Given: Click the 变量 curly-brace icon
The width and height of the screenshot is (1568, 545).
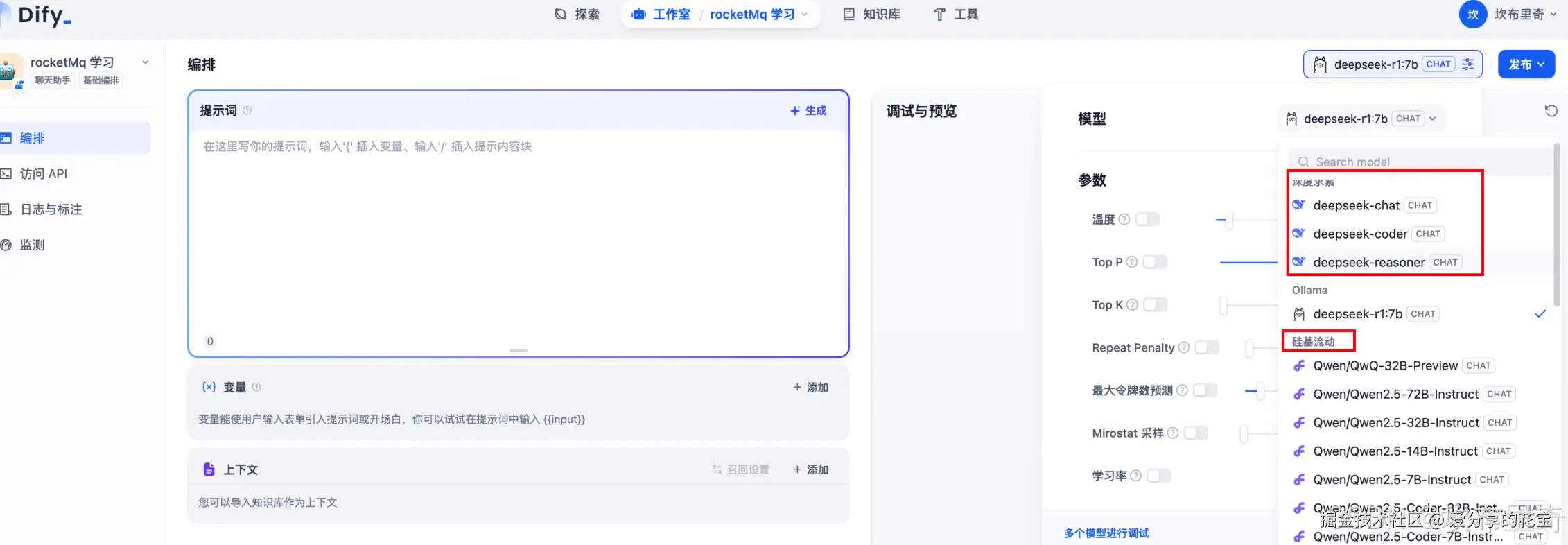Looking at the screenshot, I should [209, 387].
